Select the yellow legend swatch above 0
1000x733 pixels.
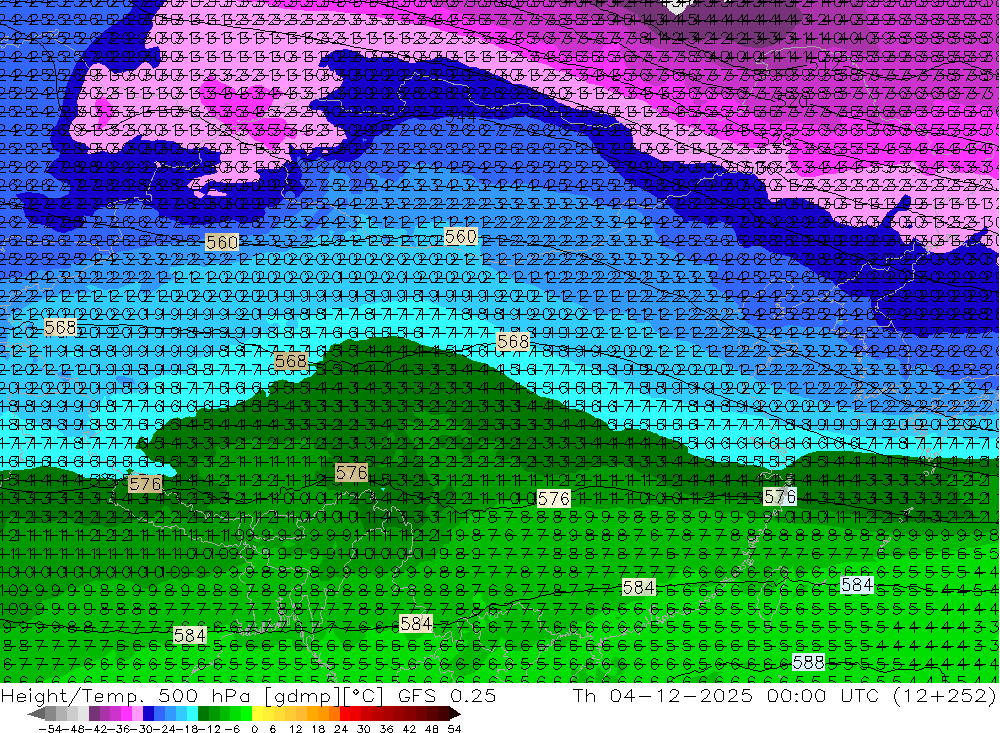click(x=258, y=714)
